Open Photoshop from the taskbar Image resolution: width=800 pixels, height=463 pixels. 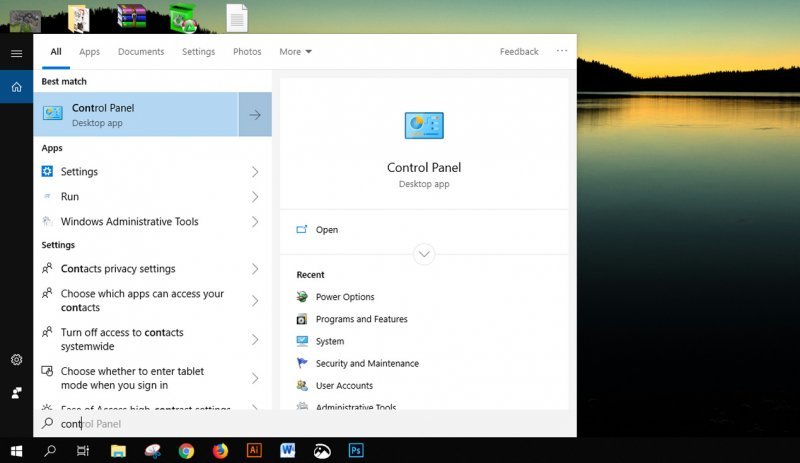click(x=356, y=450)
